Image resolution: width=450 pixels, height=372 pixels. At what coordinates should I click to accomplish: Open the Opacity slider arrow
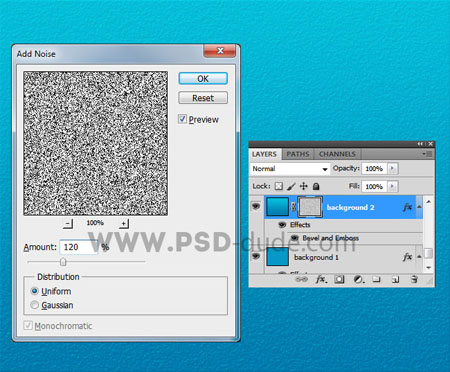[393, 168]
